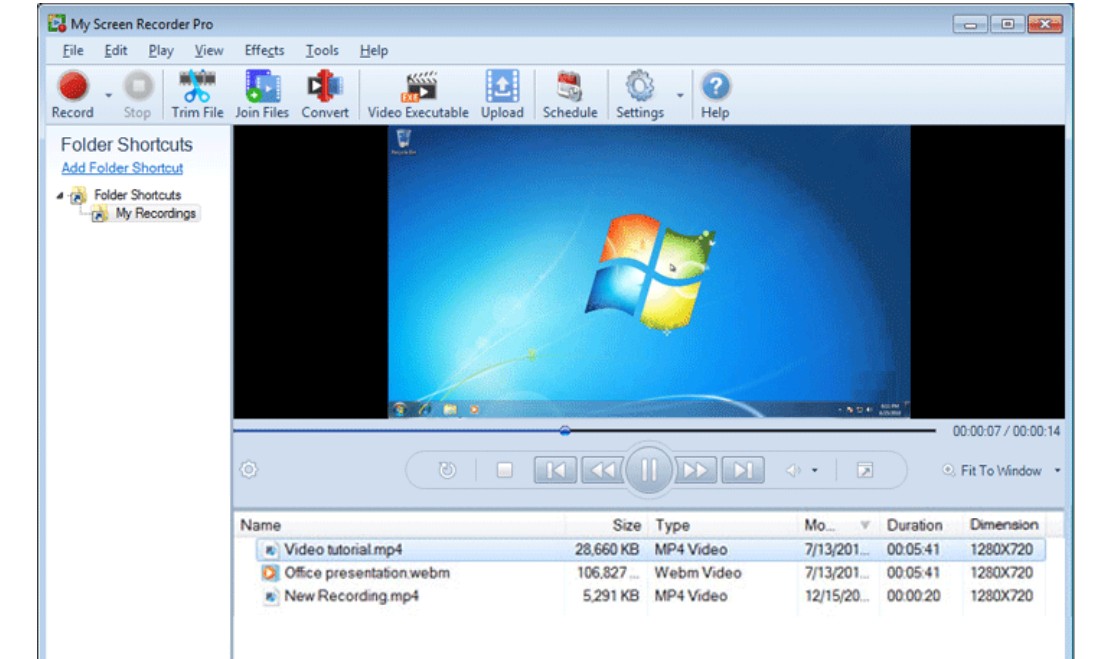1111x659 pixels.
Task: Click the 00:00:07 / 00:00:14 time display
Action: [1006, 431]
